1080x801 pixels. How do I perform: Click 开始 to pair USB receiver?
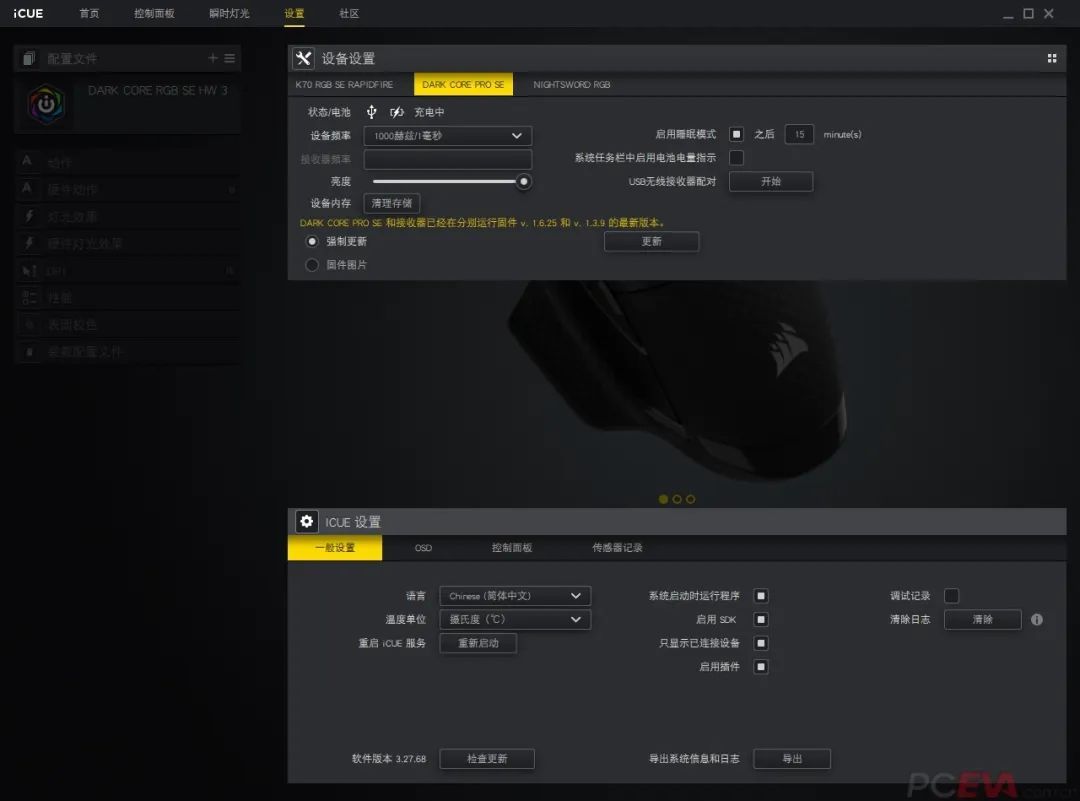[771, 181]
